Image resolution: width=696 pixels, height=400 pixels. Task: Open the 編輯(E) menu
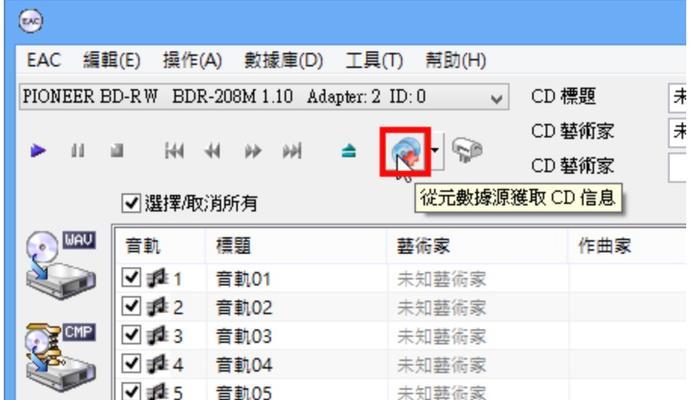click(111, 60)
